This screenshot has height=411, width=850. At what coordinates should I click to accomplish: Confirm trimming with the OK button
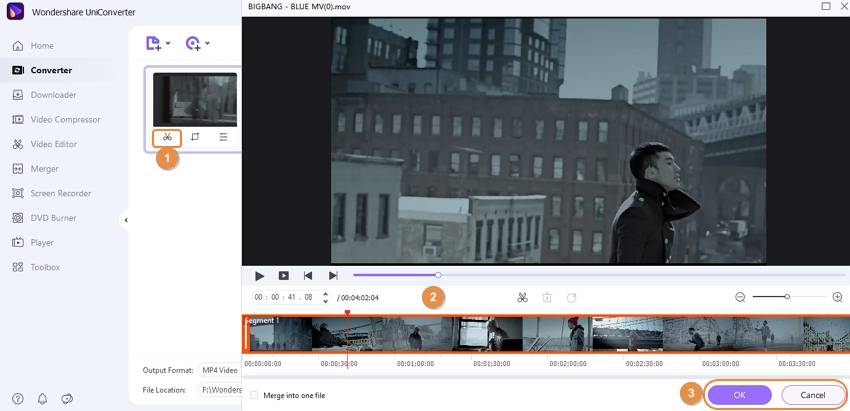point(739,395)
